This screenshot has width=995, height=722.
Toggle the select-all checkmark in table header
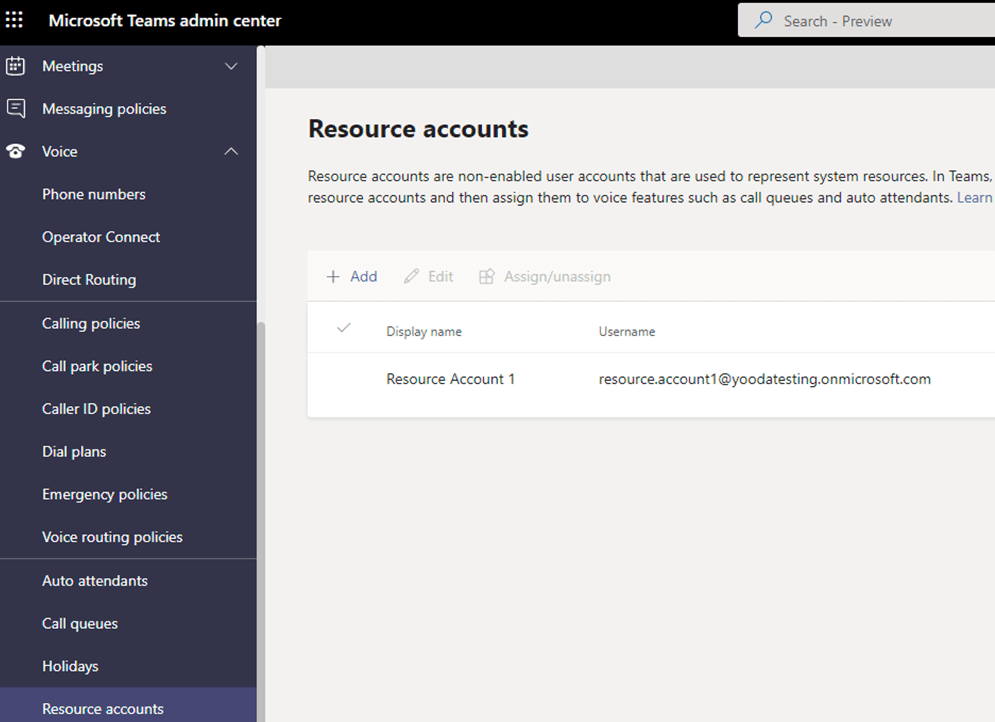coord(343,329)
